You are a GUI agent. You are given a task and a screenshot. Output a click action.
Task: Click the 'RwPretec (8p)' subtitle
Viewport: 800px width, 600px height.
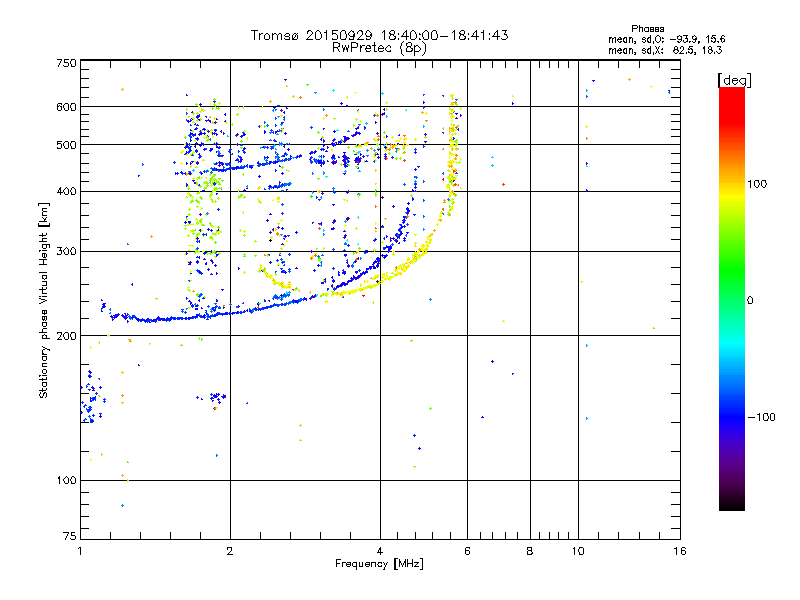point(379,48)
